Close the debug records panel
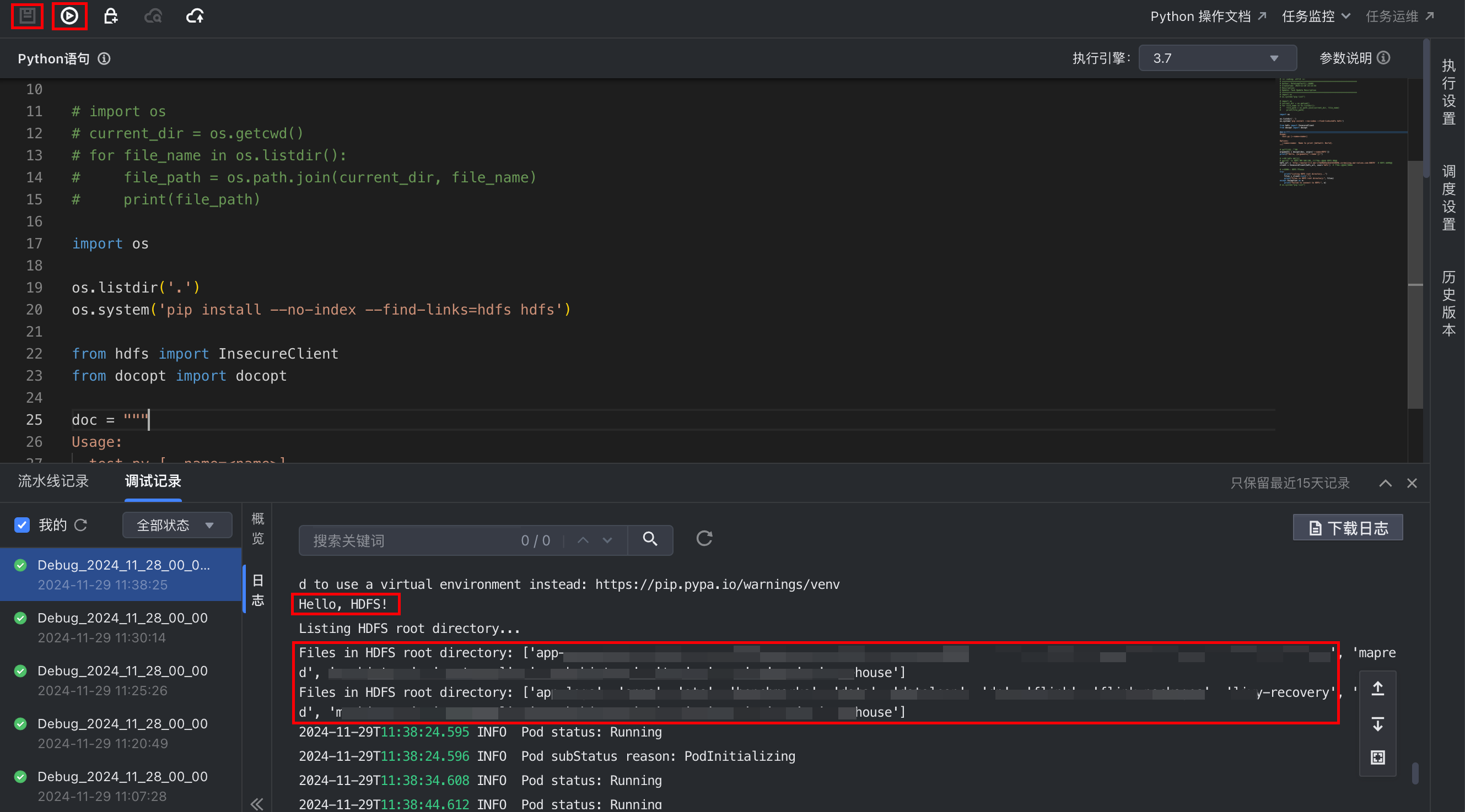The height and width of the screenshot is (812, 1465). coord(1412,483)
